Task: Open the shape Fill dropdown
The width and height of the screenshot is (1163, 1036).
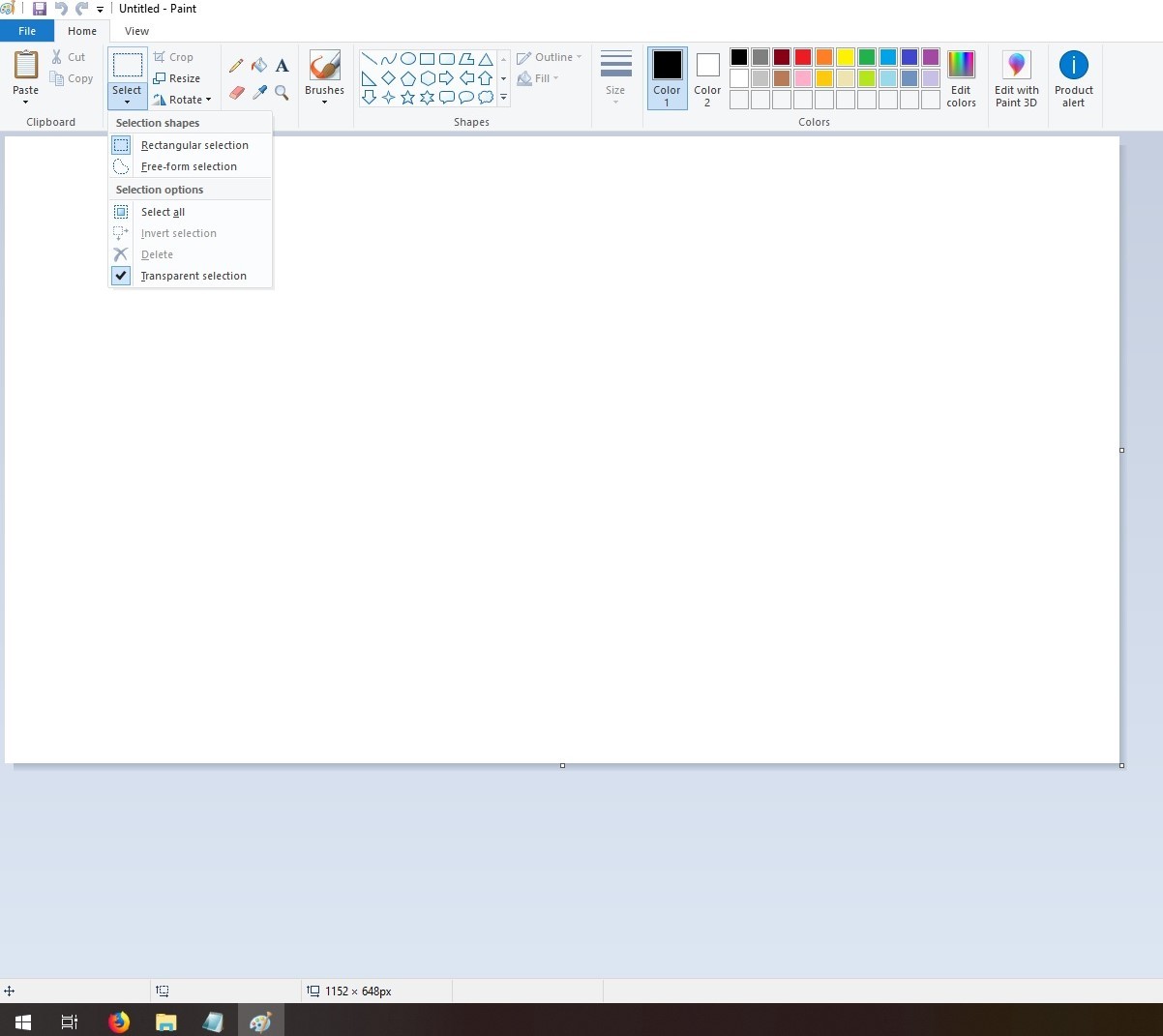Action: (538, 78)
